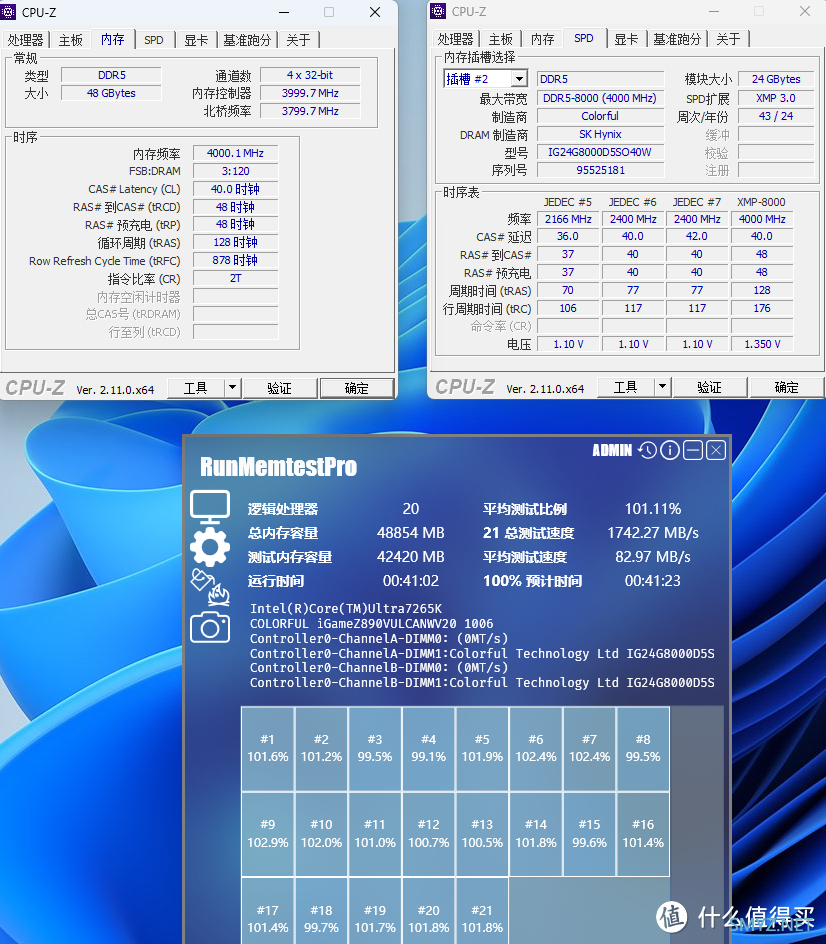Click the 878 时钟 tRFC value
The height and width of the screenshot is (944, 826).
coord(235,260)
